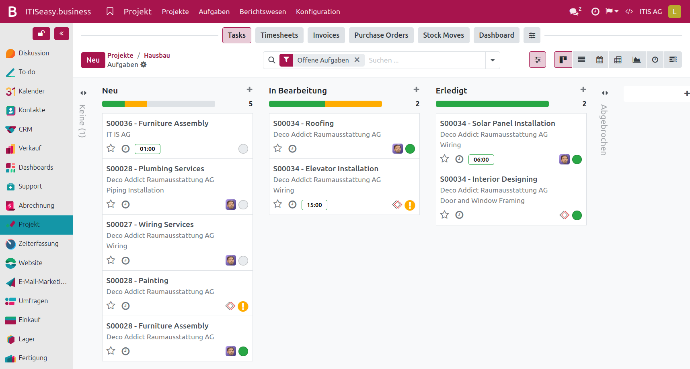Toggle the grey status circle on Plumbing Services
The image size is (690, 369).
click(243, 205)
